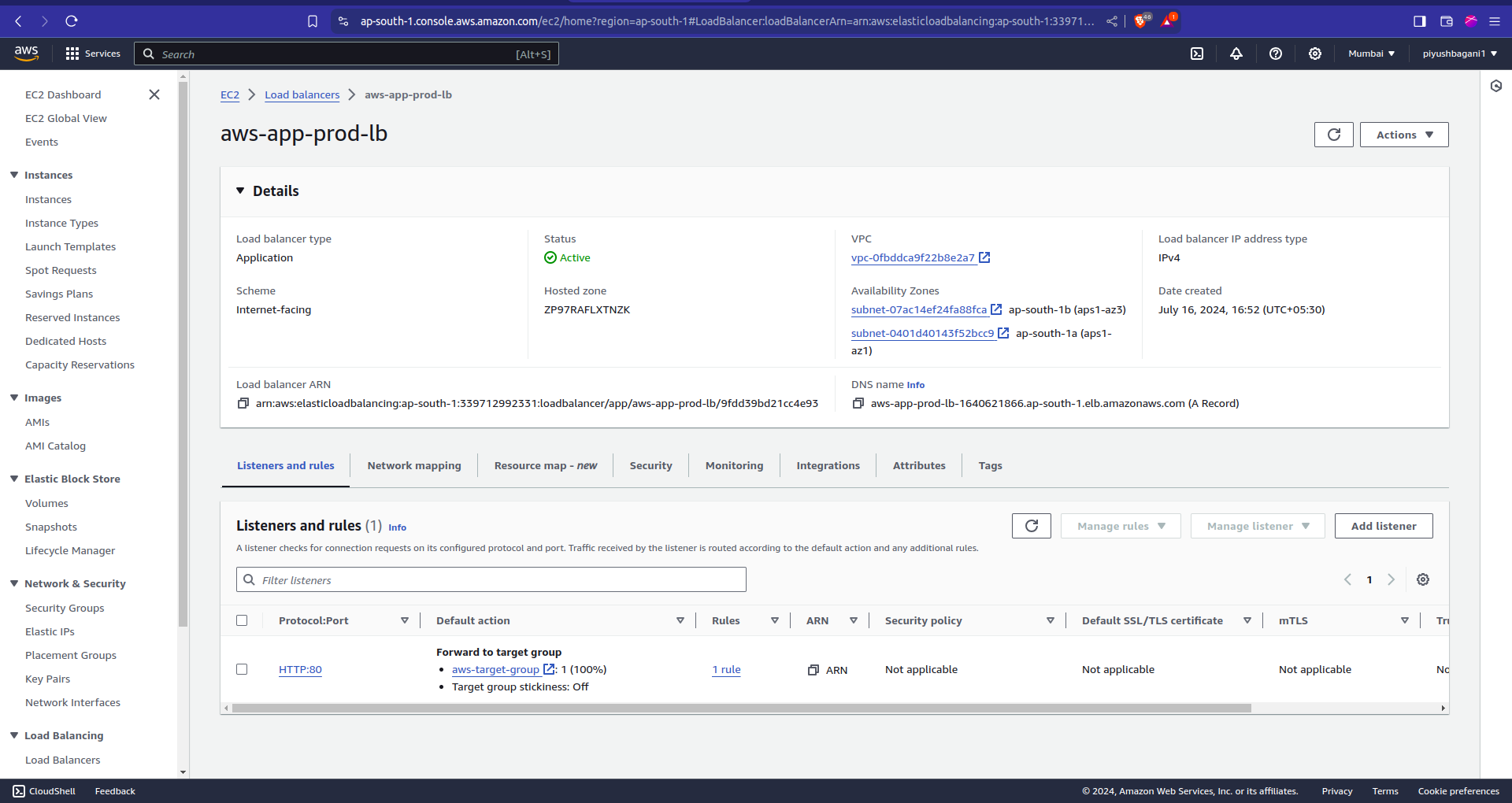This screenshot has width=1512, height=803.
Task: Collapse the Network & Security section
Action: [x=14, y=583]
